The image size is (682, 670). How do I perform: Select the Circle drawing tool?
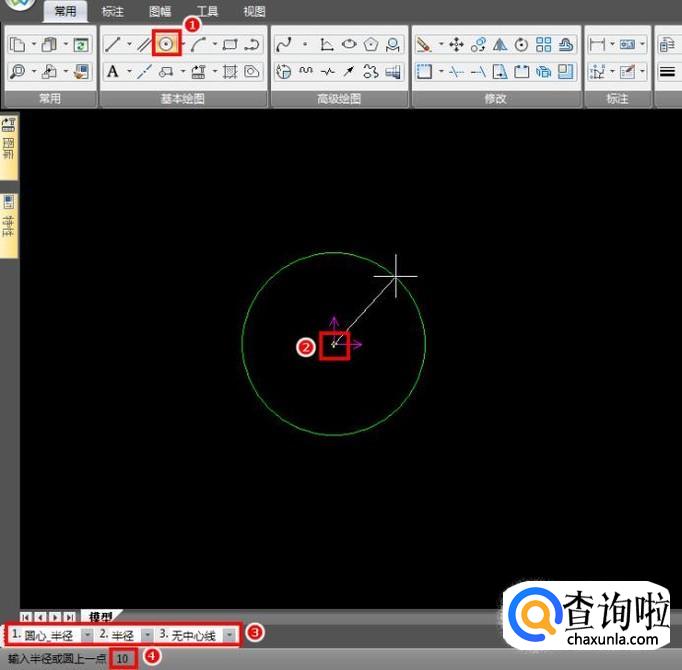coord(166,44)
